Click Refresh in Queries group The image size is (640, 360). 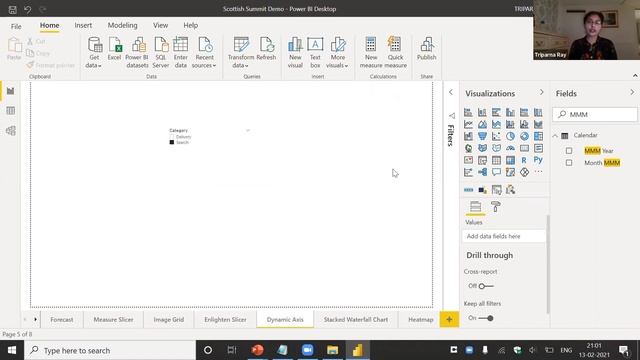click(x=266, y=49)
